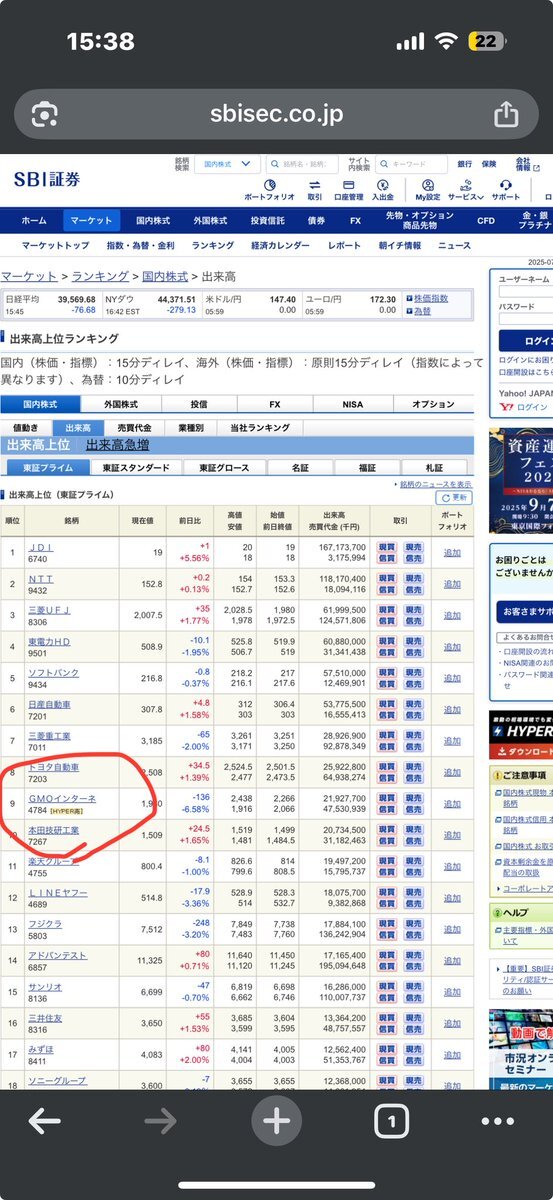
Task: Click the 銘柄名 search input field
Action: tap(302, 164)
